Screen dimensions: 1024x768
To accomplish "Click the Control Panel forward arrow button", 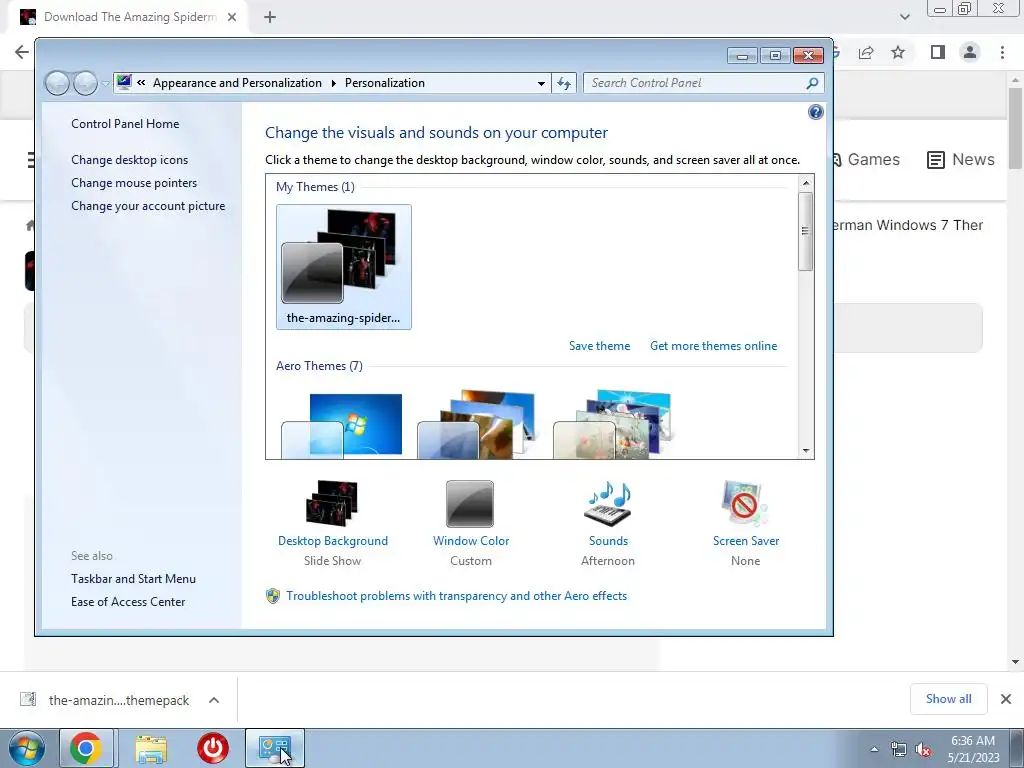I will [85, 83].
